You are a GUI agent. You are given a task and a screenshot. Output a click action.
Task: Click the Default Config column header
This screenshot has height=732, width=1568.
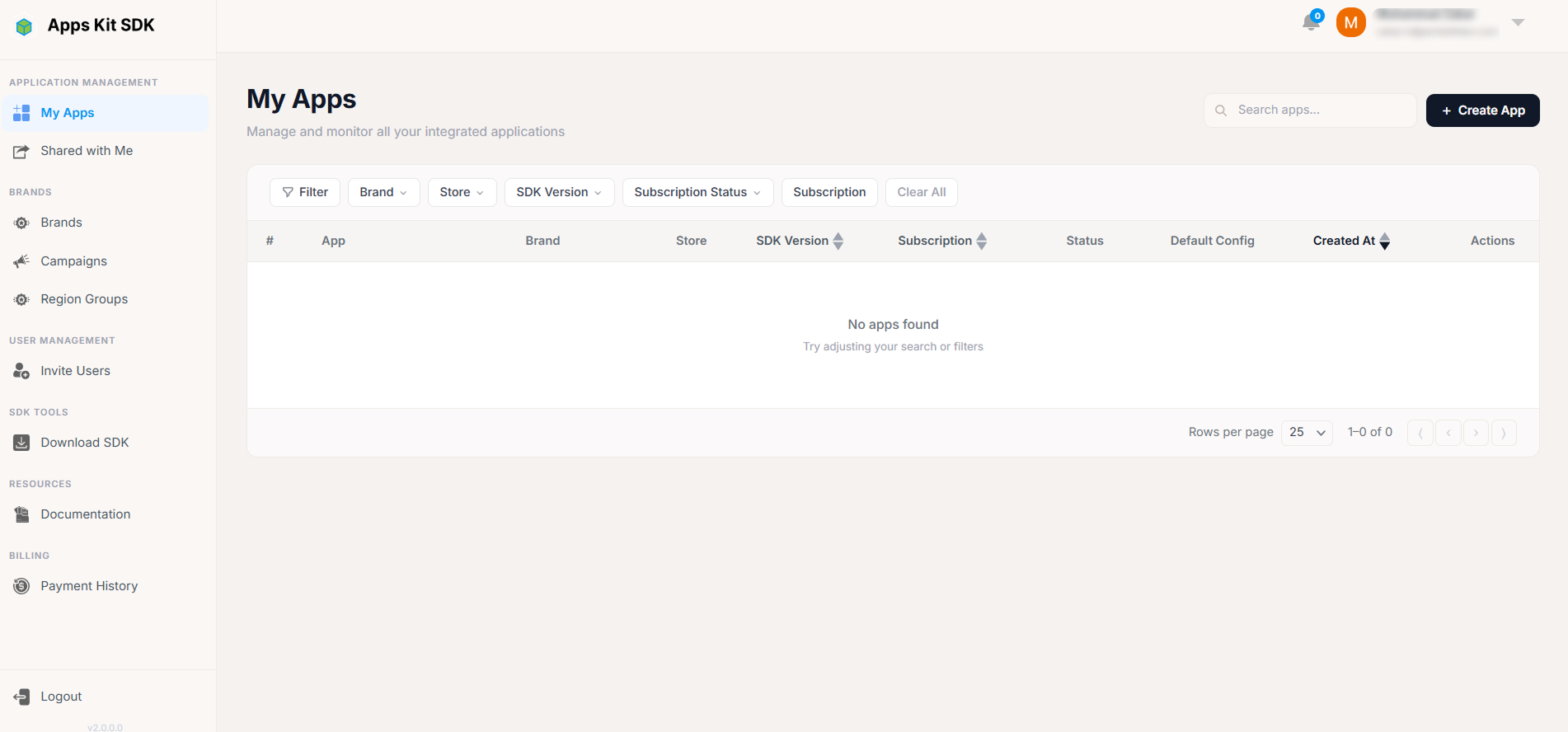(1212, 241)
